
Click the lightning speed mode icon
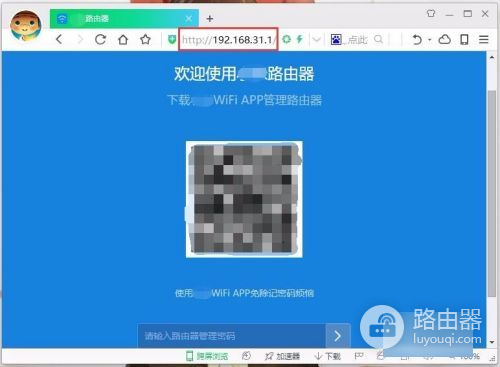click(x=299, y=39)
